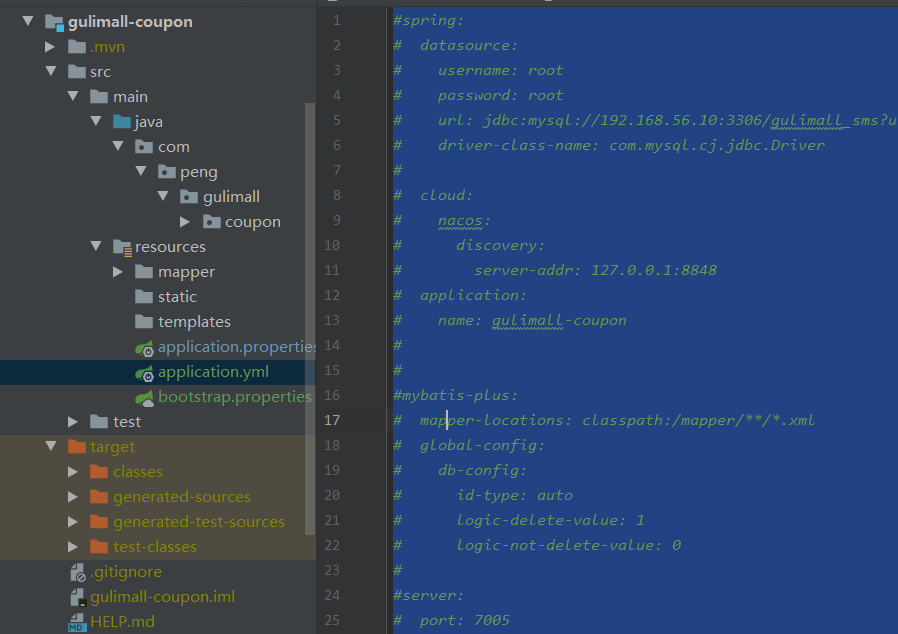Collapse the gulimall-coupon project node
Screen dimensions: 898x634
click(x=27, y=22)
